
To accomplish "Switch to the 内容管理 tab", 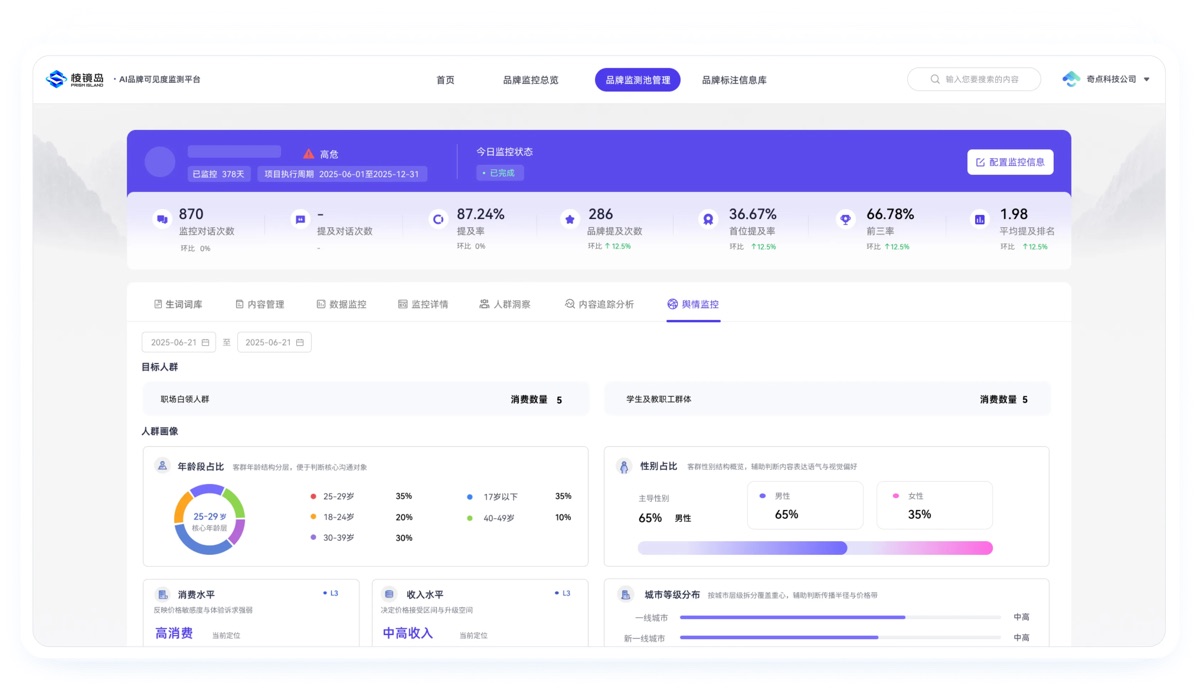I will click(x=260, y=304).
